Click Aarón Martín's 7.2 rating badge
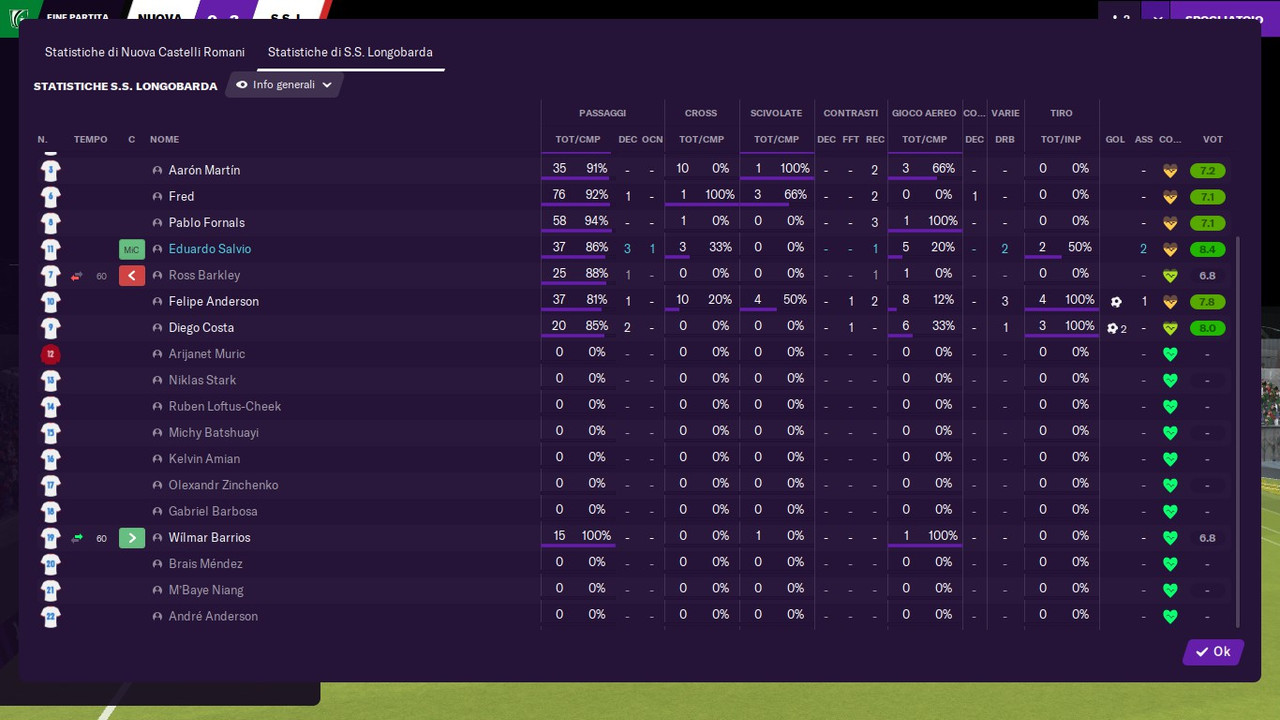Image resolution: width=1280 pixels, height=720 pixels. [x=1208, y=171]
